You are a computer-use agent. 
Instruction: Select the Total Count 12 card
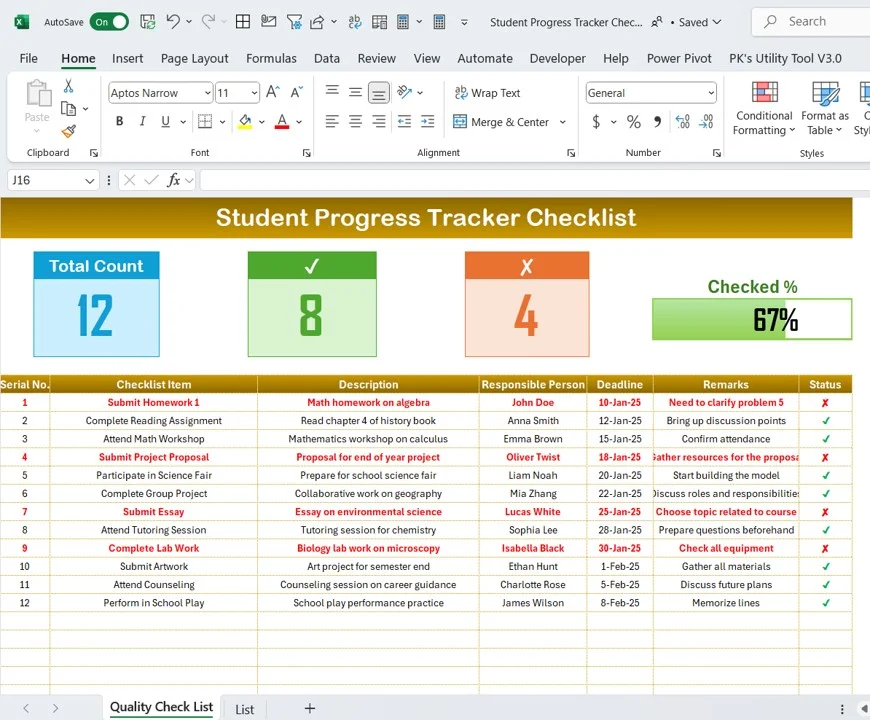[x=97, y=304]
